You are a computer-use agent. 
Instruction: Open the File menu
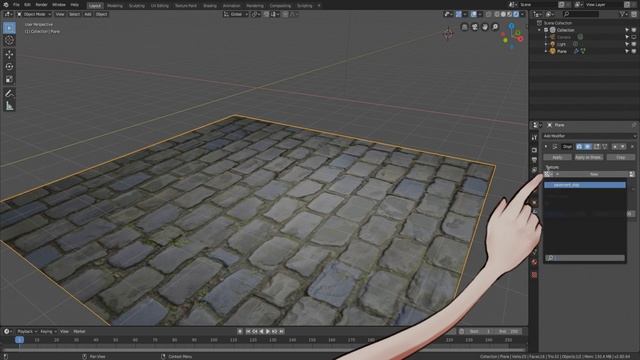(16, 5)
